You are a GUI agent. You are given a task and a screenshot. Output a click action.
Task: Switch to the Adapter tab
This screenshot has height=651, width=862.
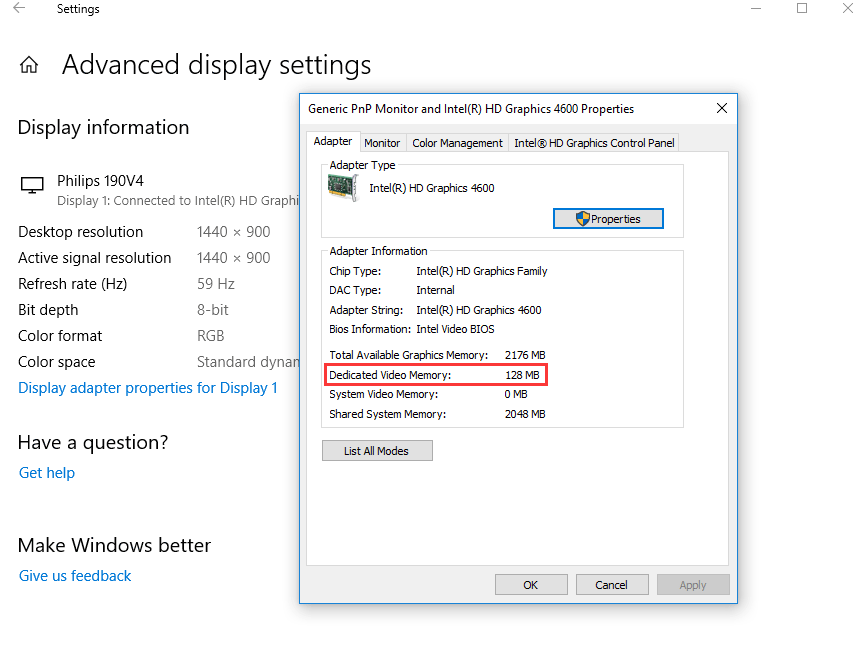332,142
